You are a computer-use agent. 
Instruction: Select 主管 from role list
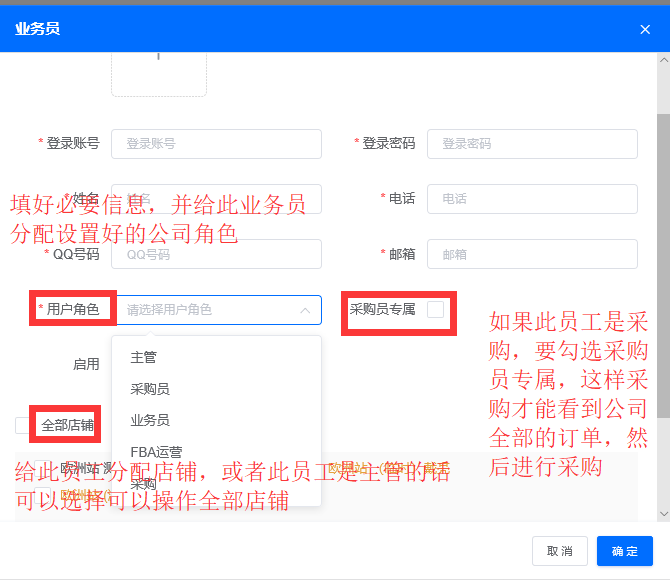tap(144, 357)
